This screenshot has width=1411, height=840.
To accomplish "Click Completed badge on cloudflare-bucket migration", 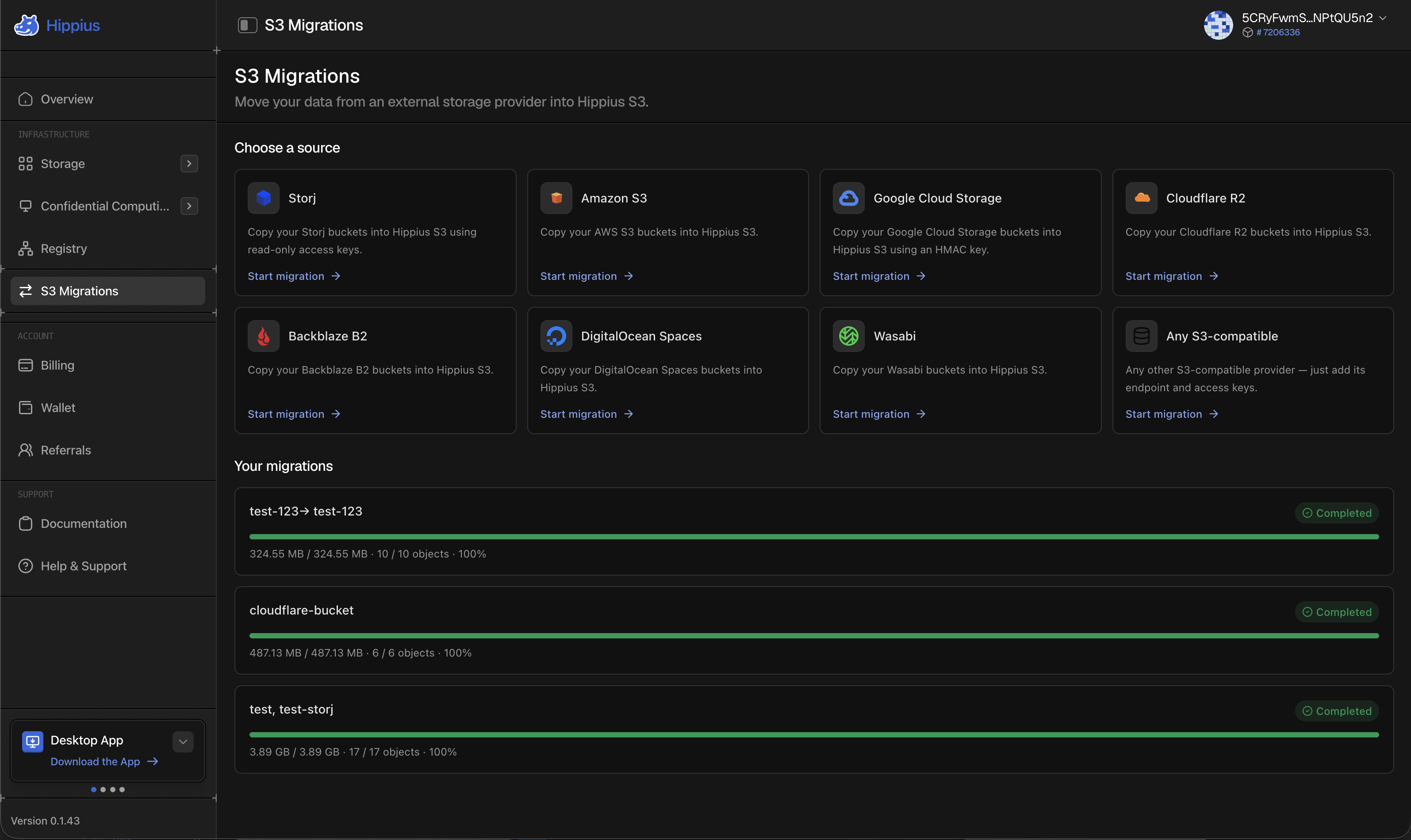I will (x=1337, y=612).
